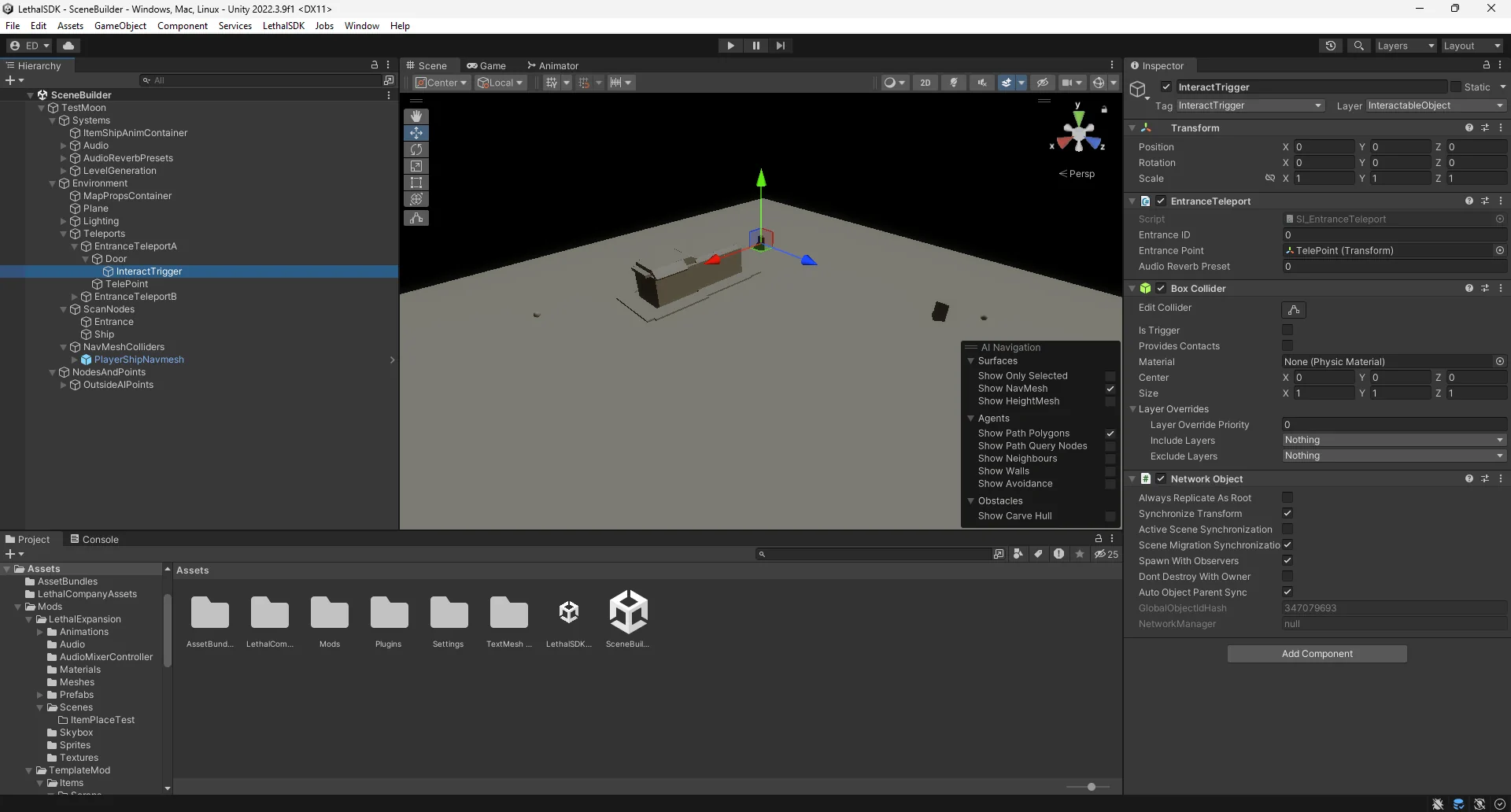
Task: Toggle Show Path Polygons checkbox
Action: tap(1110, 434)
